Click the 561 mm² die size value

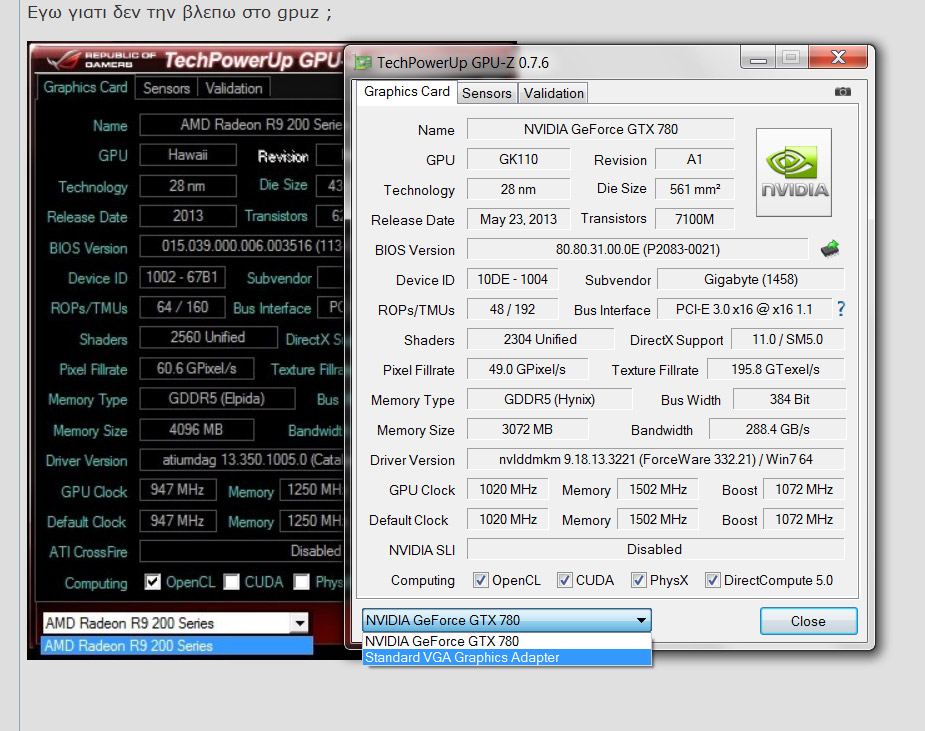[694, 189]
